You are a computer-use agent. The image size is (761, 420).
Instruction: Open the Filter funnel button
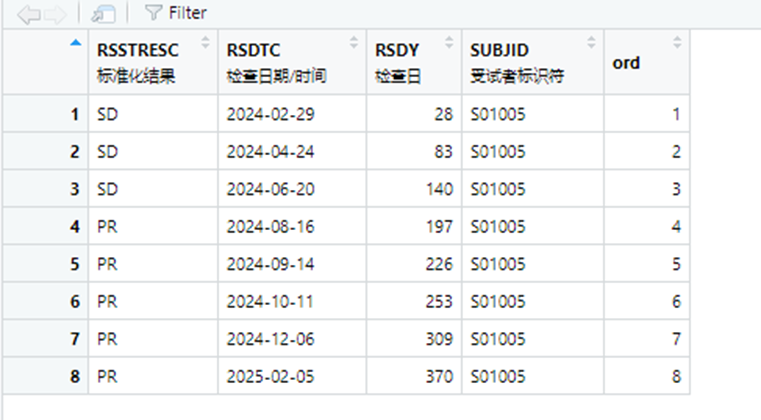175,13
